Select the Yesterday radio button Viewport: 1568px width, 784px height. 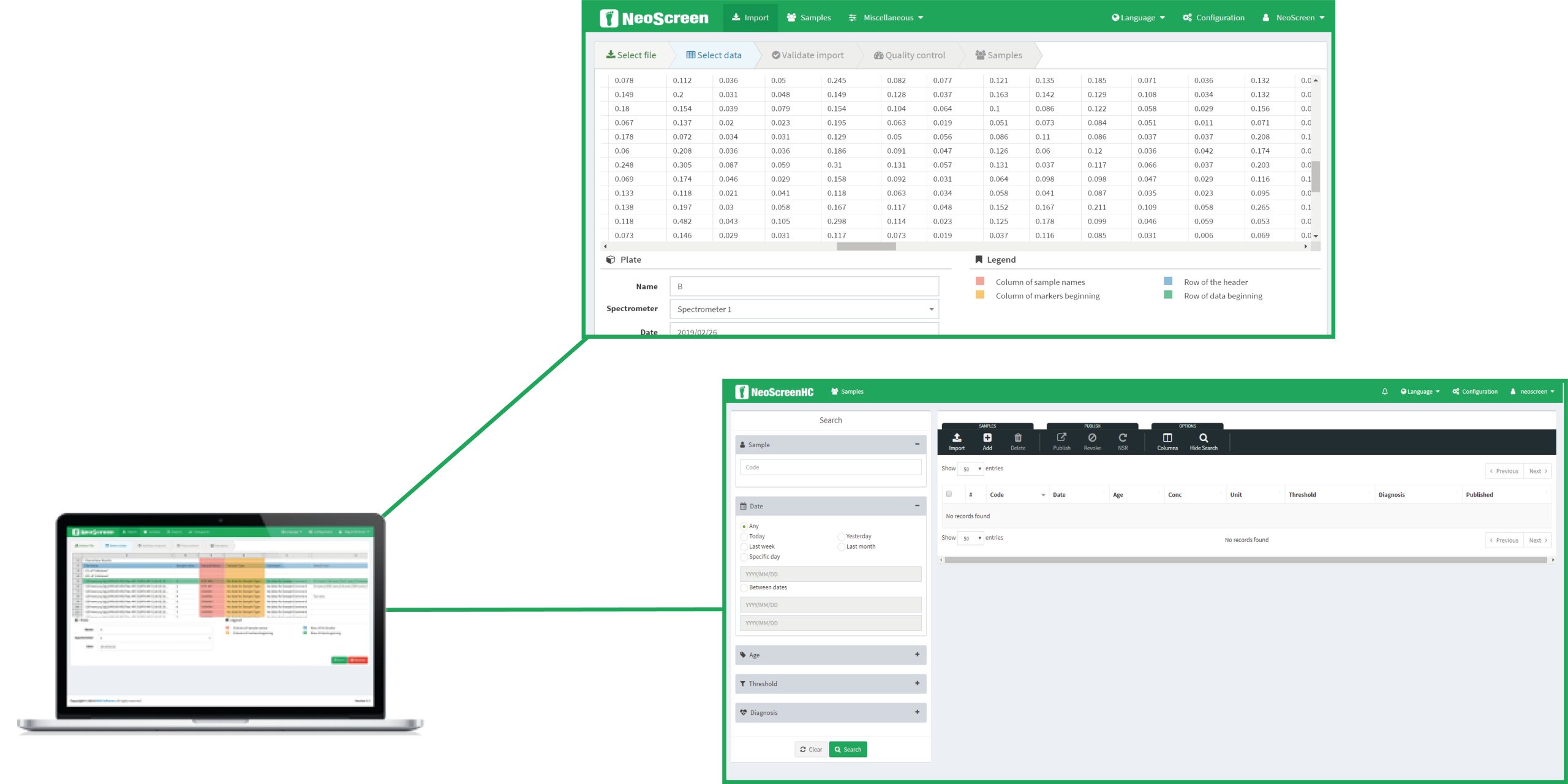[x=841, y=537]
